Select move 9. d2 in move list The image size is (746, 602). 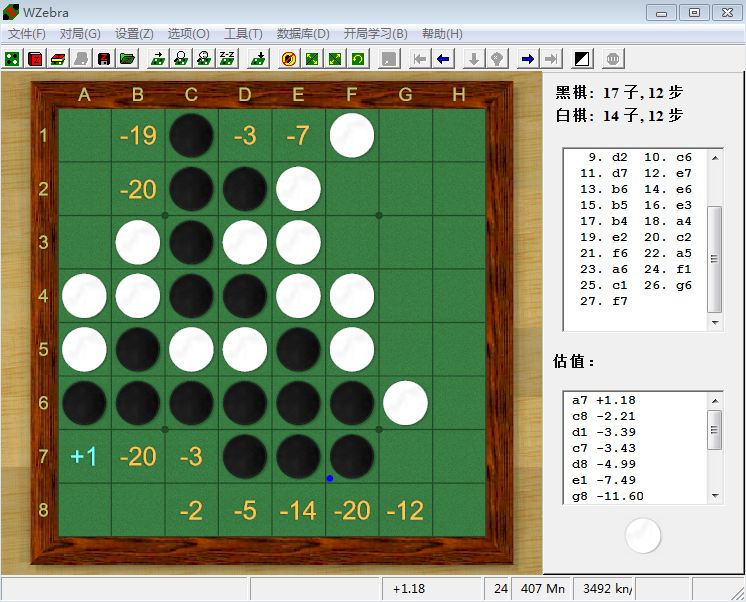(x=608, y=157)
